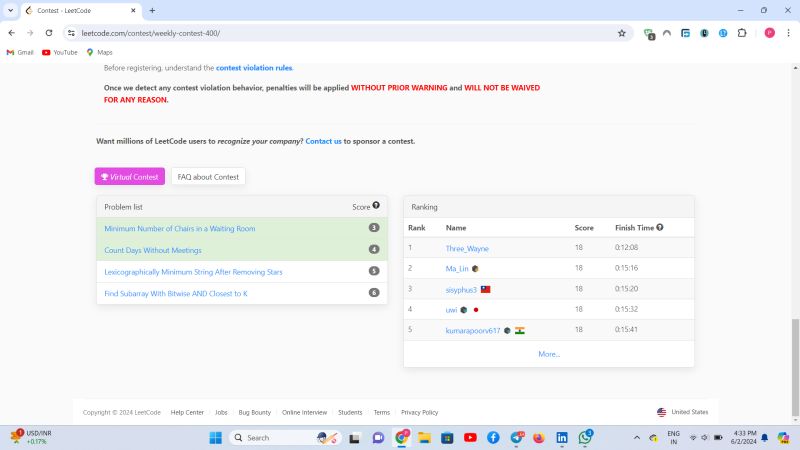
Task: Open Facebook from the taskbar
Action: click(493, 438)
